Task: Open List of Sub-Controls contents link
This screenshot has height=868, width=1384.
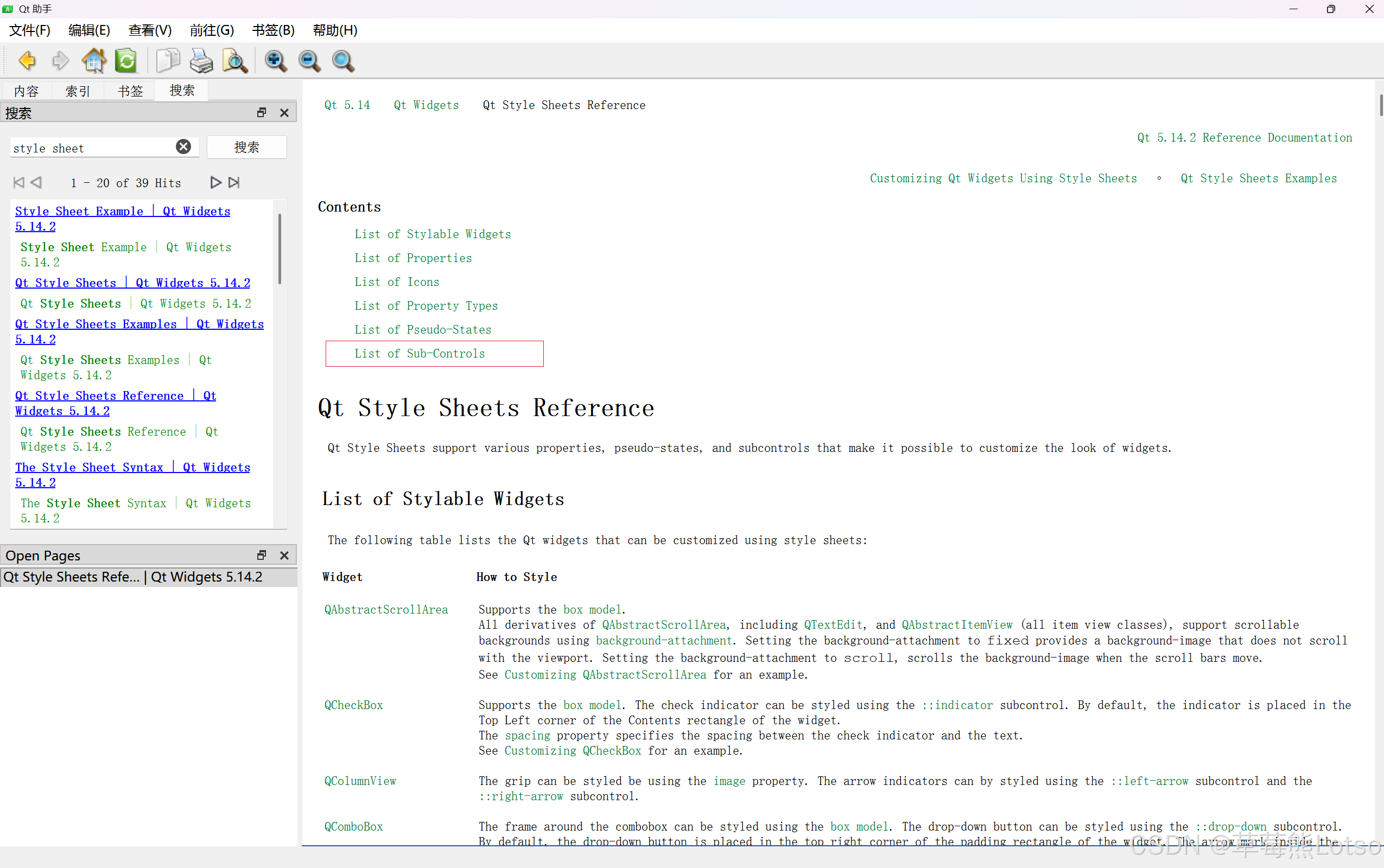Action: [419, 354]
